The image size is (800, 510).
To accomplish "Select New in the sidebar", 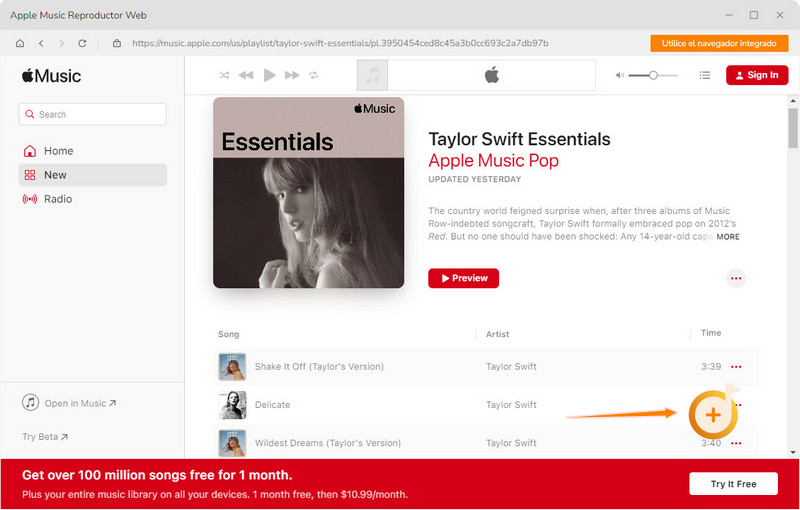I will pyautogui.click(x=92, y=175).
